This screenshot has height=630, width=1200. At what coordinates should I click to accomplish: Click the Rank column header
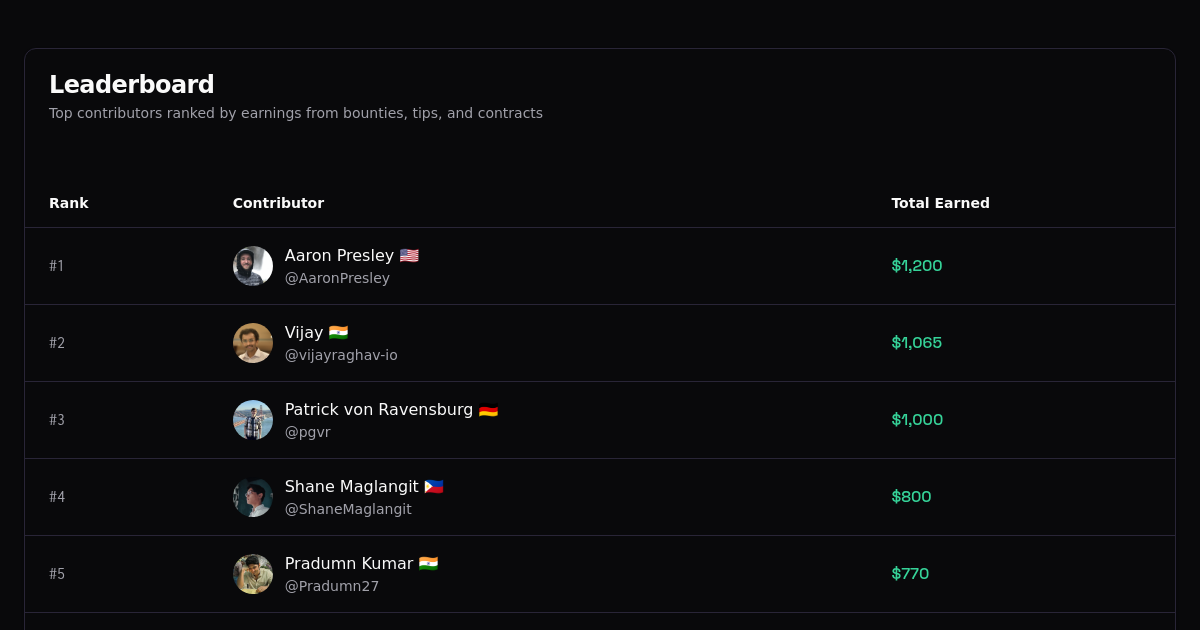pos(69,203)
